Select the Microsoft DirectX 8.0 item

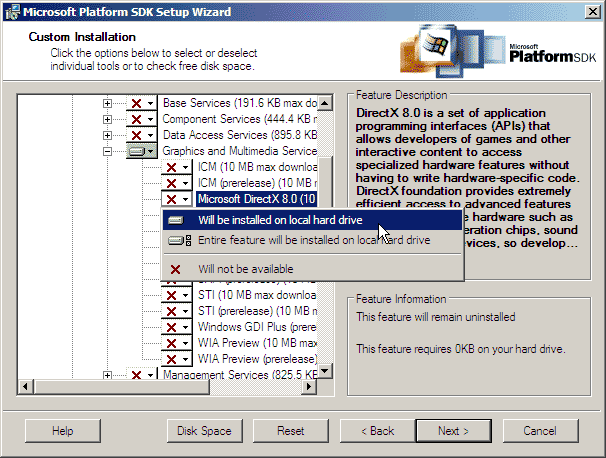257,199
